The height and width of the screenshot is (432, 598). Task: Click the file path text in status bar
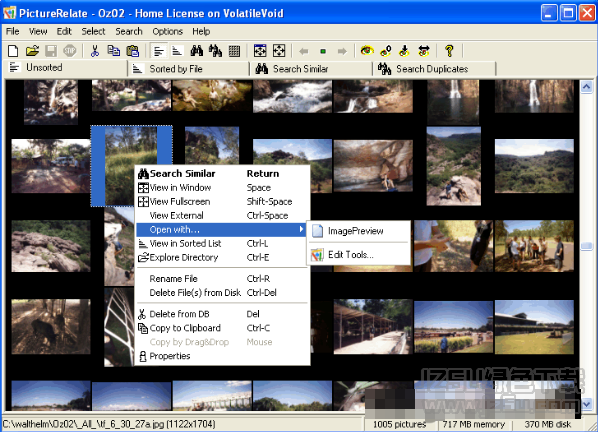tap(109, 424)
